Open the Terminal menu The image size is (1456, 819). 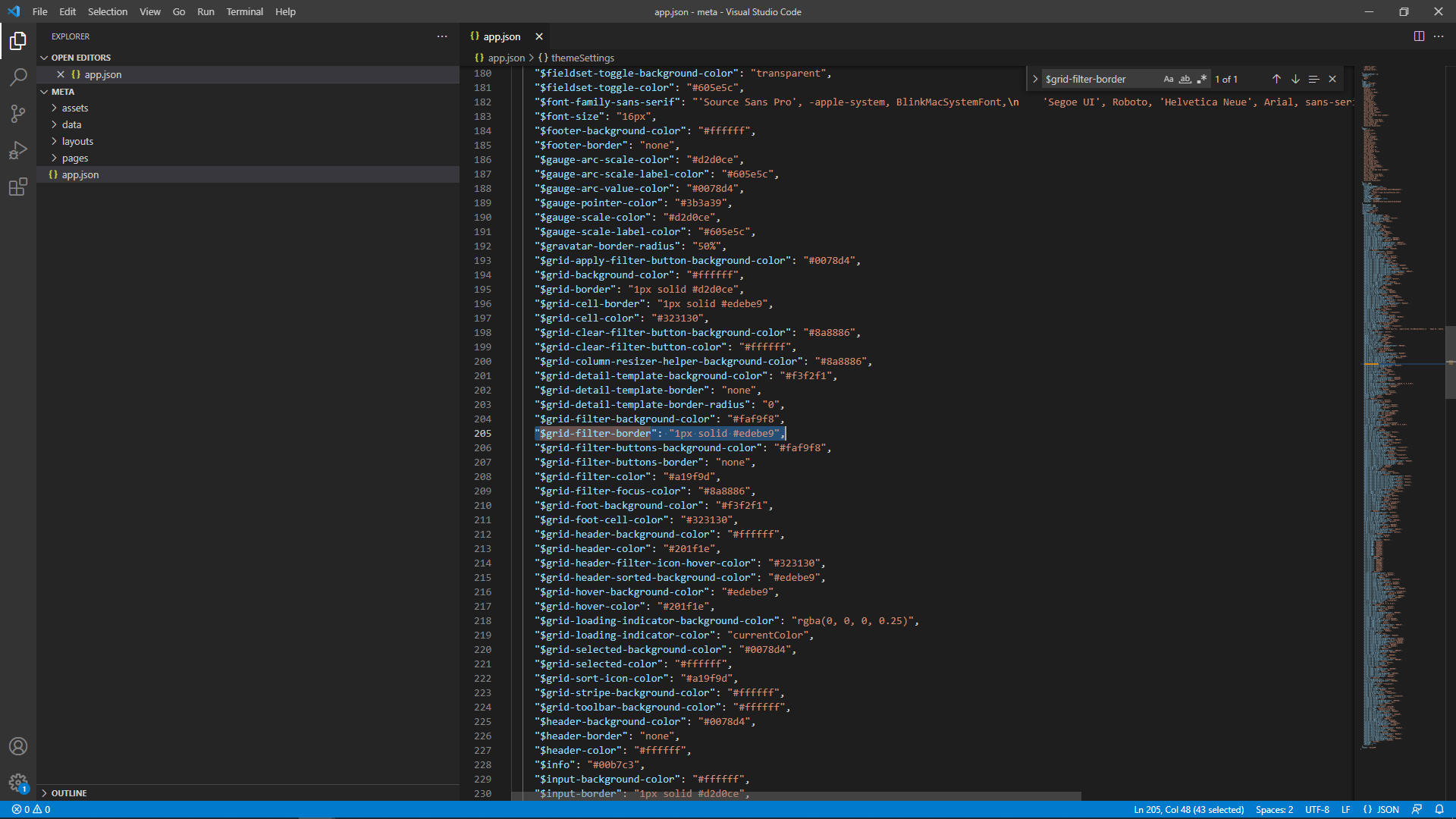tap(244, 11)
